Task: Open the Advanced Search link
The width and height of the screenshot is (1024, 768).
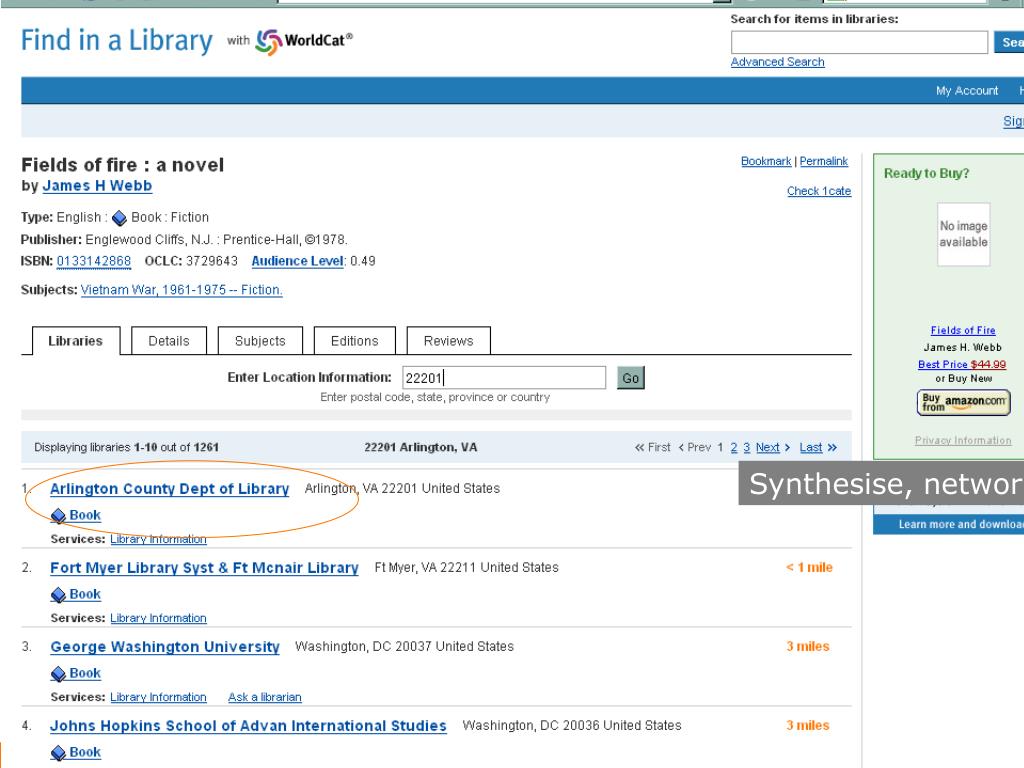Action: (x=777, y=62)
